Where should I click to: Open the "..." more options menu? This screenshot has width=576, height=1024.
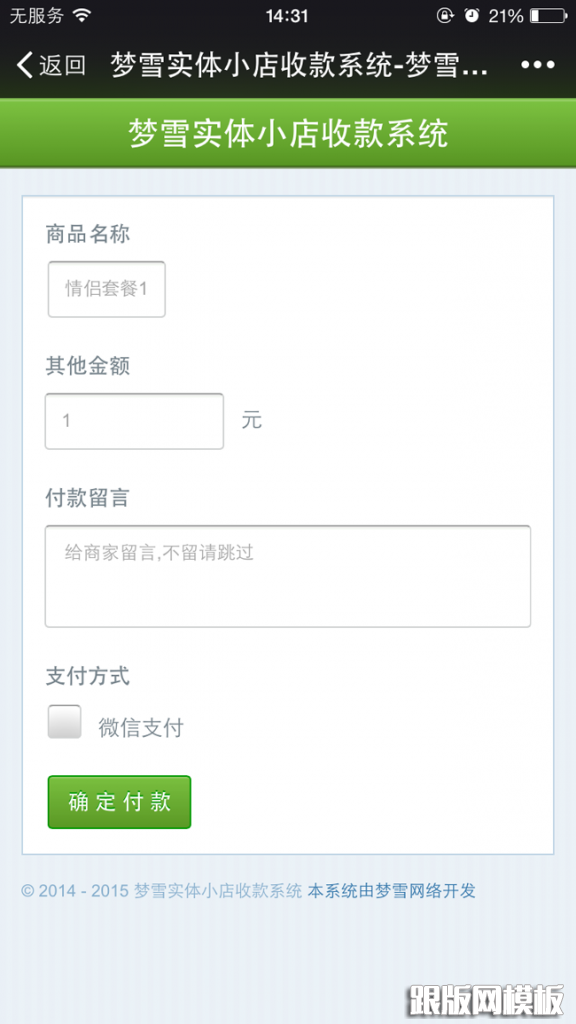538,63
